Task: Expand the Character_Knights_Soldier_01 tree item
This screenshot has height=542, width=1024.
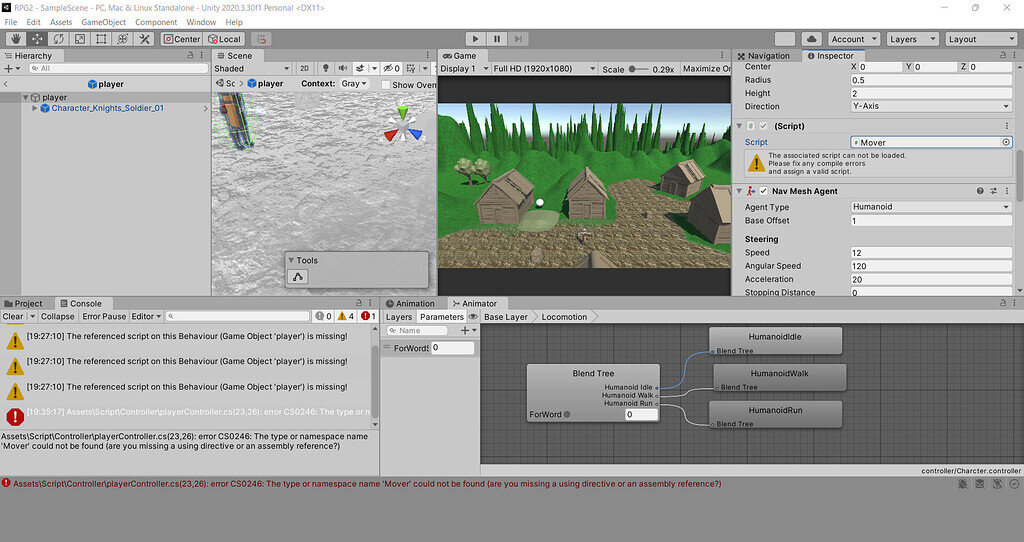Action: click(35, 108)
